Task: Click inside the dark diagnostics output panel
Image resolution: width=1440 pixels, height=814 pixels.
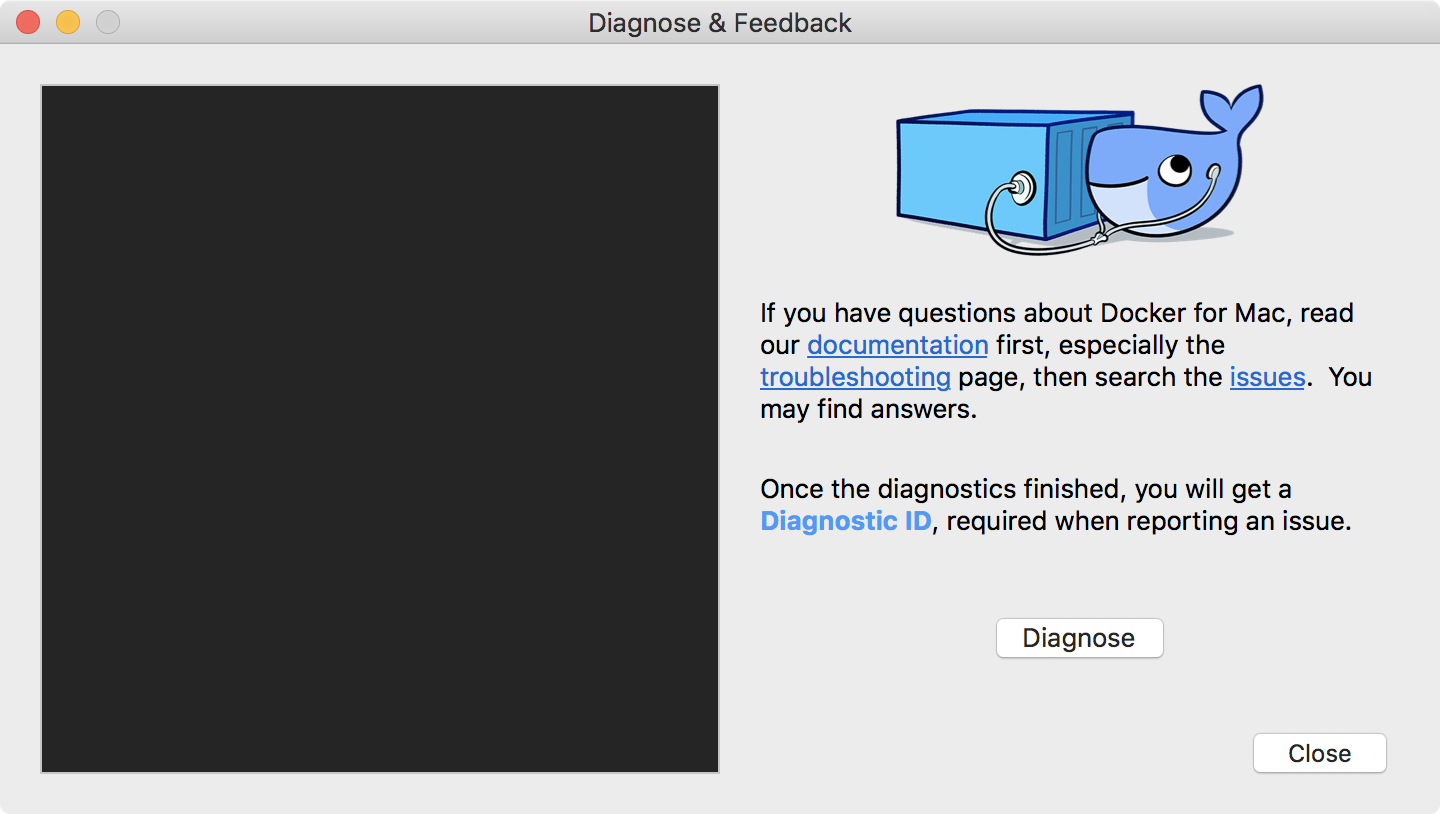Action: click(380, 428)
